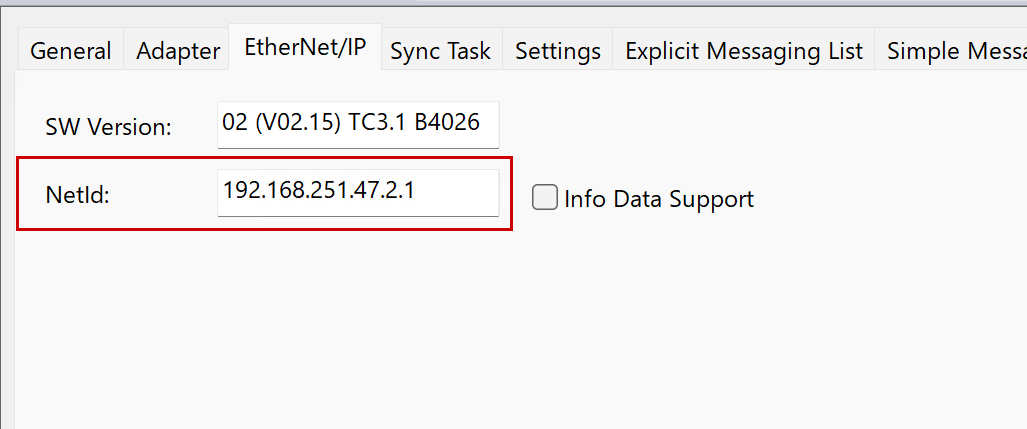Switch to the General tab
1027x429 pixels.
pyautogui.click(x=70, y=51)
